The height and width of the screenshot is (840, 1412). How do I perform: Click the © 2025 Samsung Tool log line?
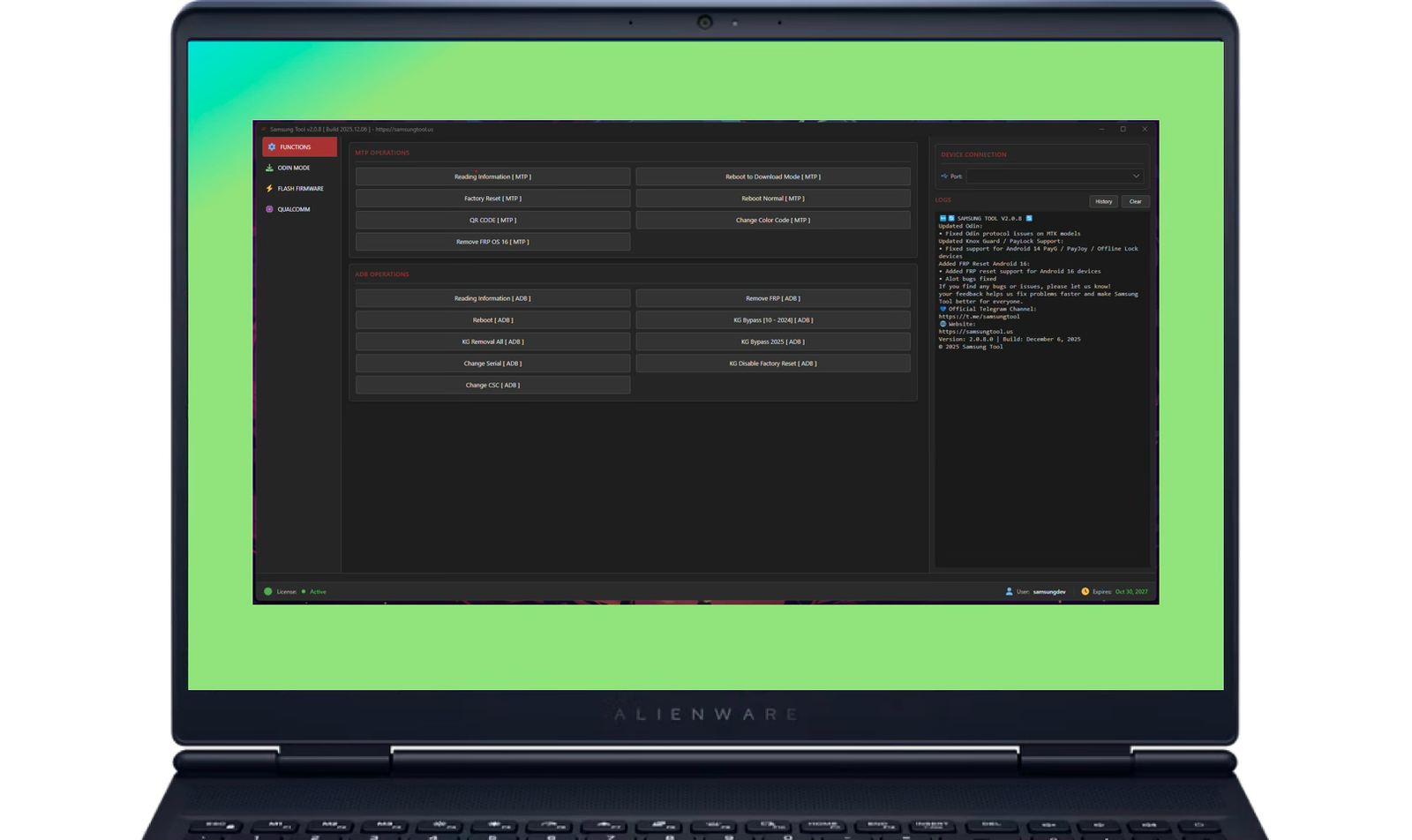(971, 347)
